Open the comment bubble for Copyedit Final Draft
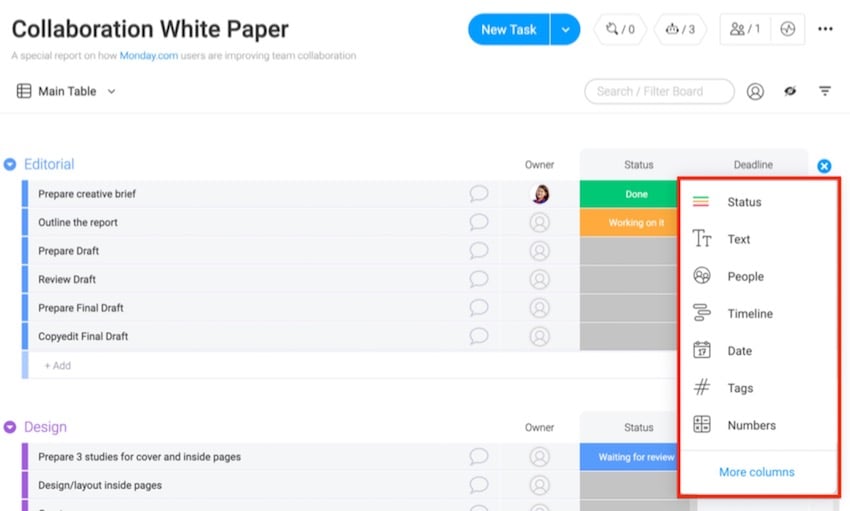The width and height of the screenshot is (850, 511). 479,336
